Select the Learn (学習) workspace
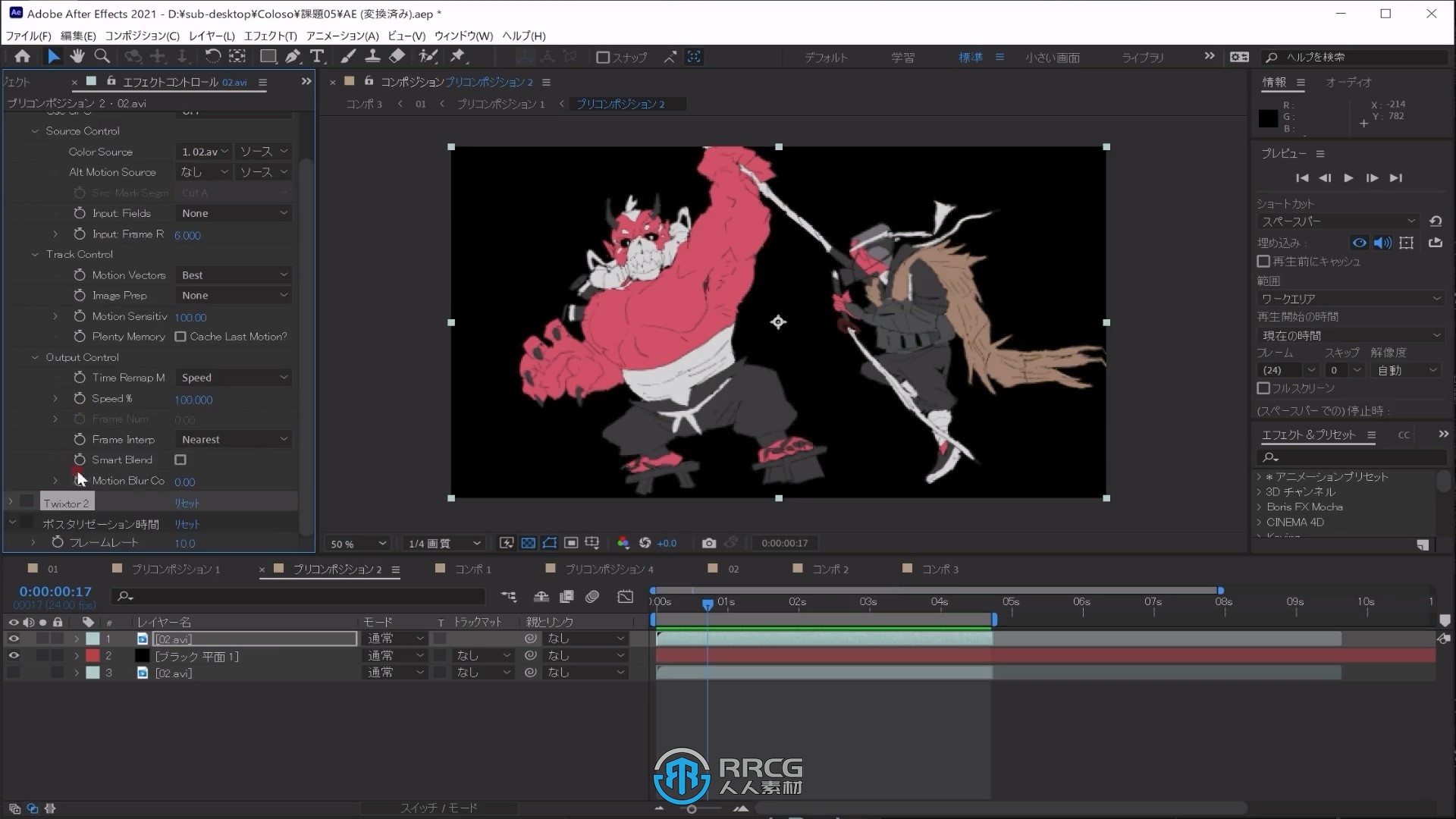Image resolution: width=1456 pixels, height=819 pixels. point(902,57)
